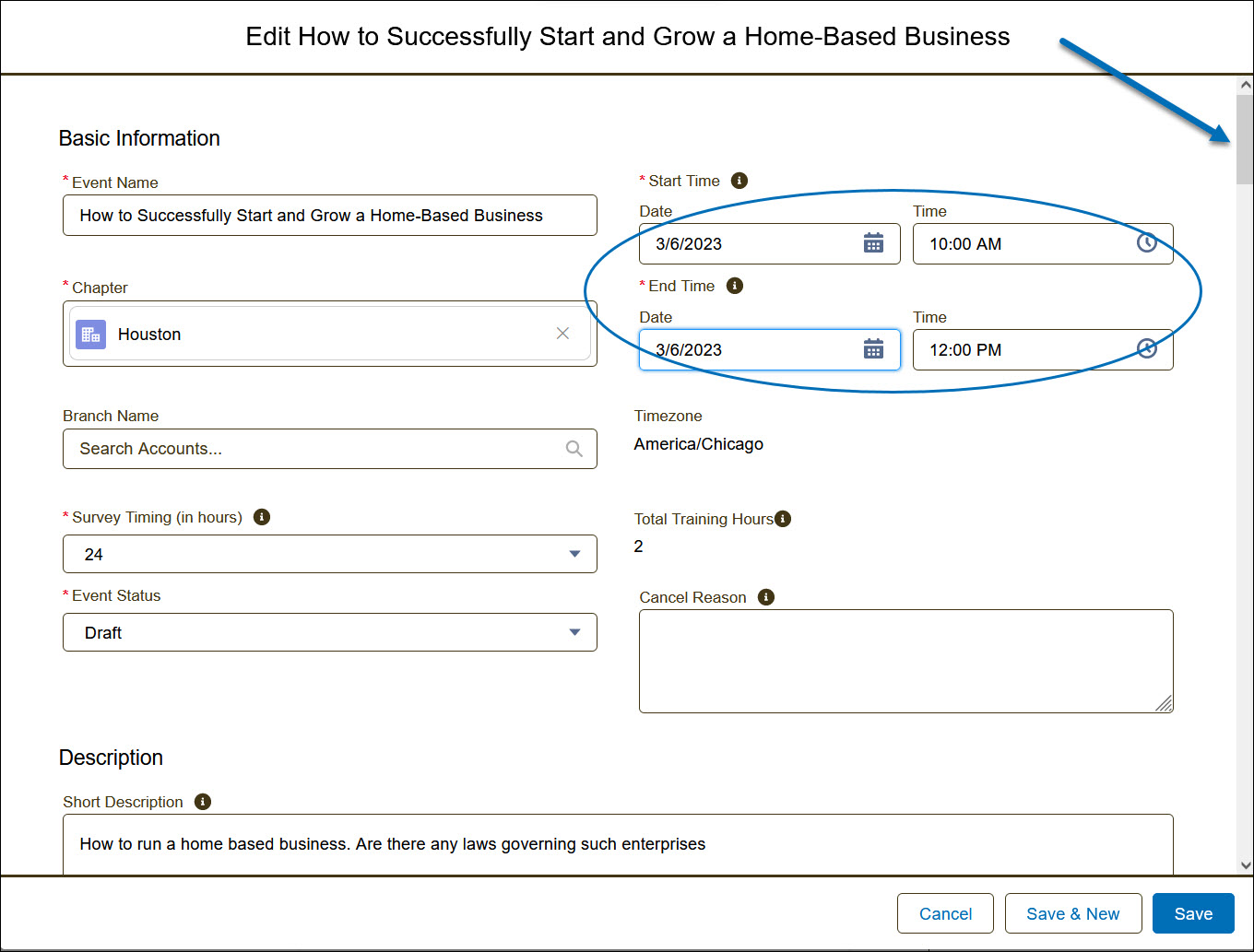Click the Branch Name search magnifier icon
Screen dimensions: 1254x952
pos(574,449)
